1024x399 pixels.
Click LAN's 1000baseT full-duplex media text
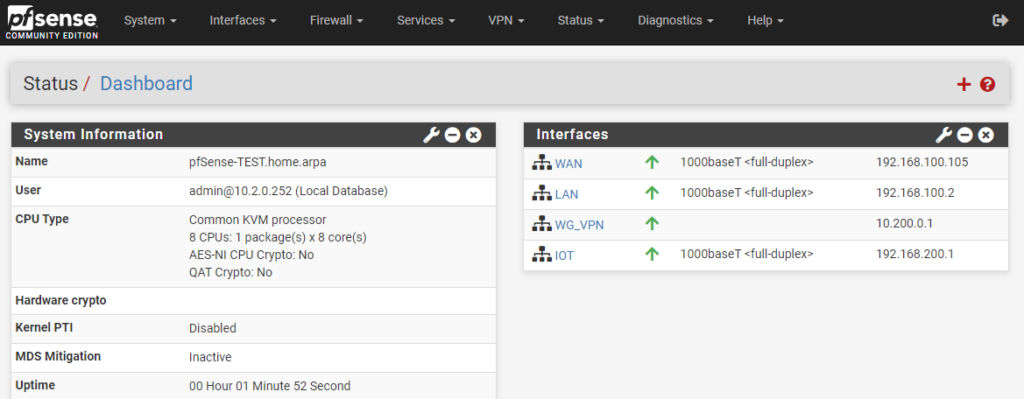746,193
